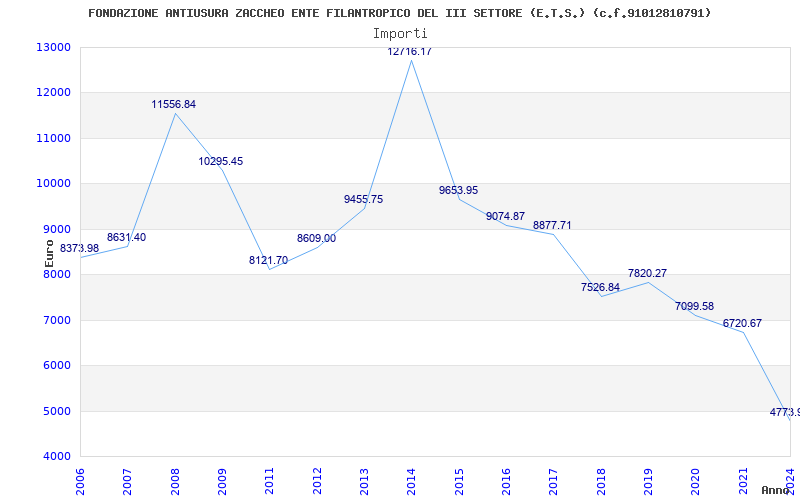This screenshot has width=800, height=500.
Task: Click the data label 9653.95
Action: pos(458,190)
